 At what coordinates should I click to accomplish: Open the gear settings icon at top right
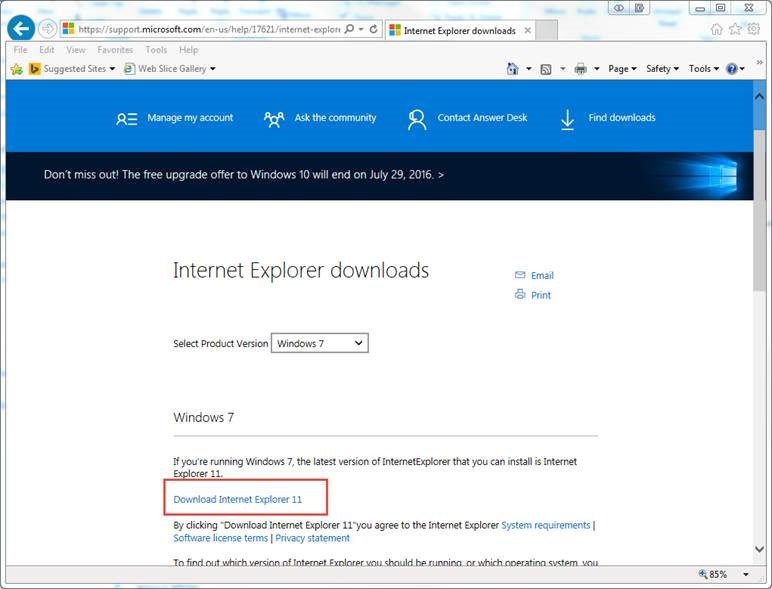(754, 29)
